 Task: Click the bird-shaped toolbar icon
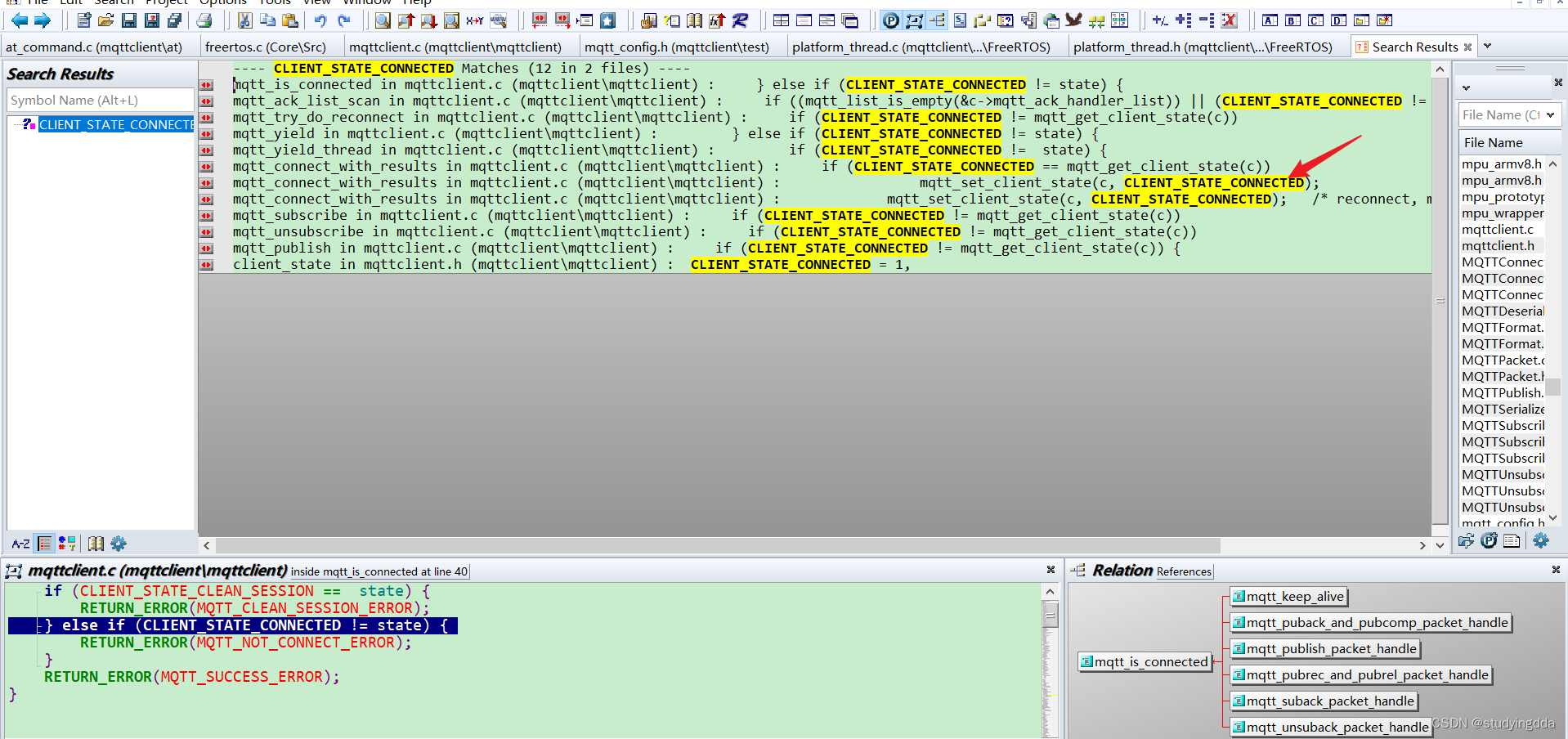1073,20
